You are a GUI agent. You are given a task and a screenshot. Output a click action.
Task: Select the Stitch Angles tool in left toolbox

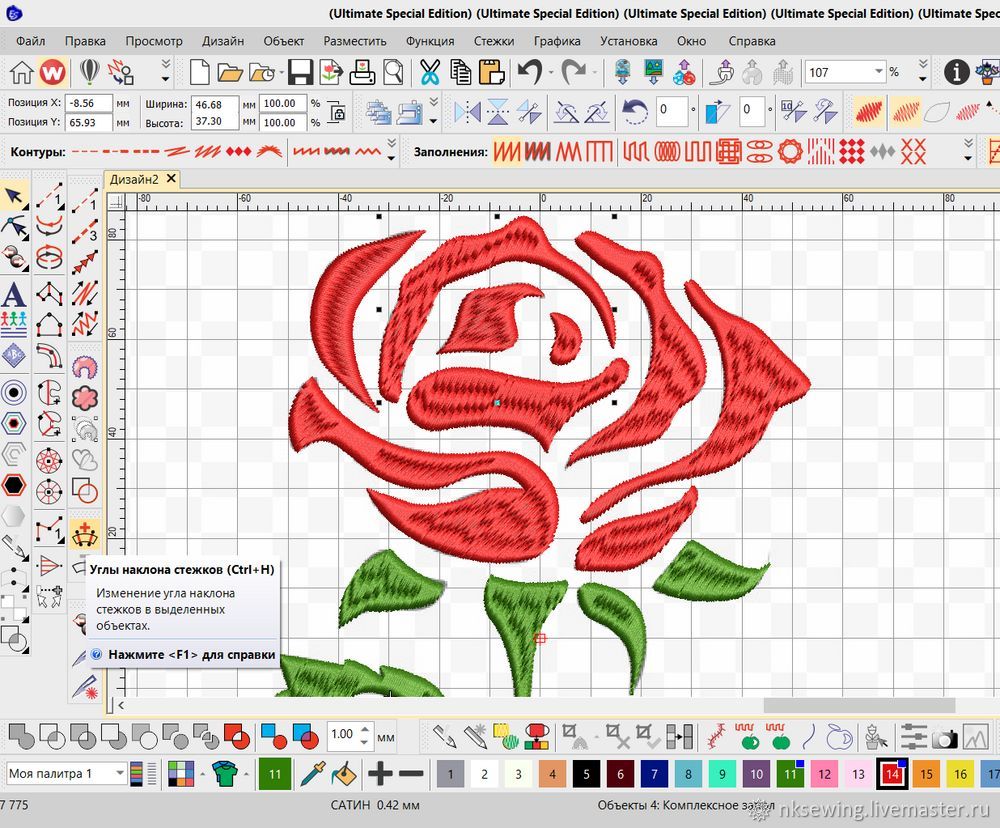85,532
